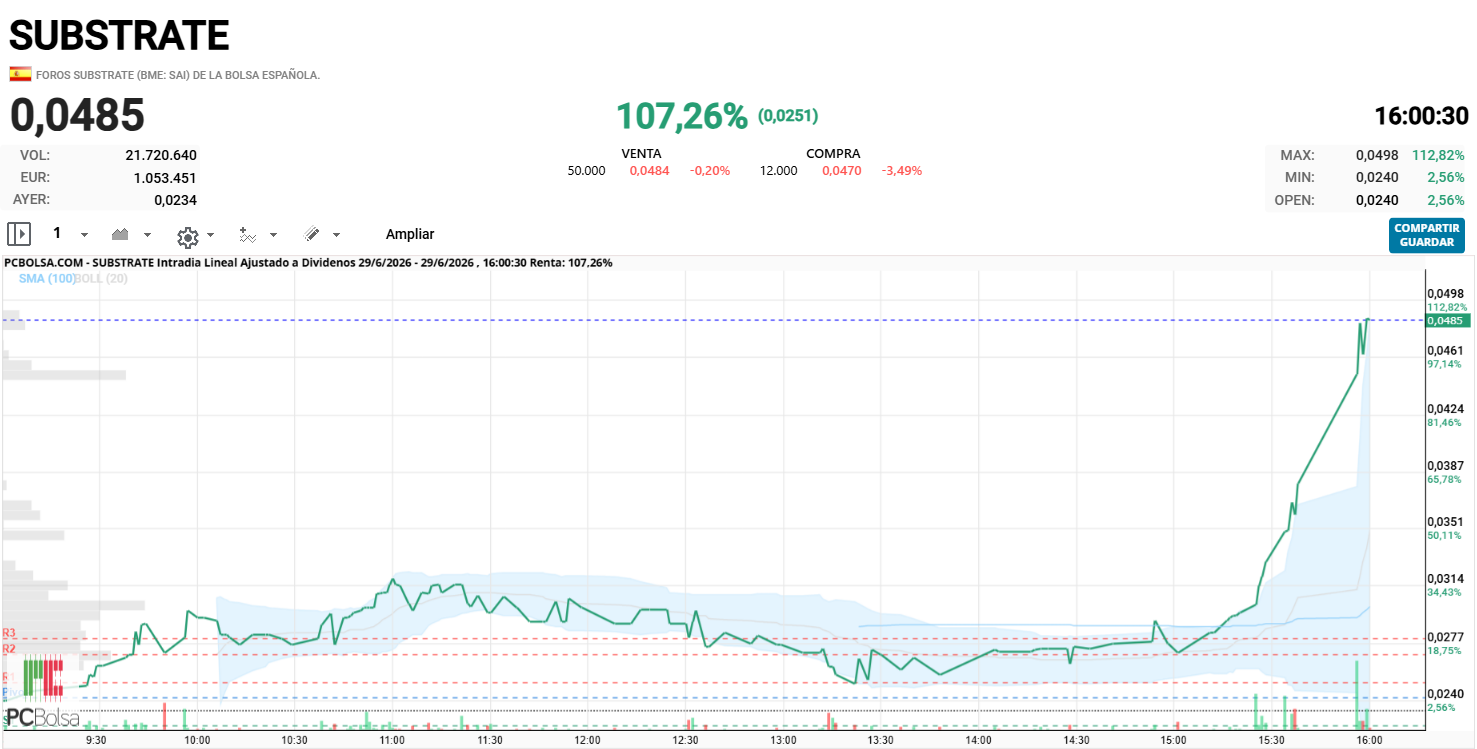Click the VENTA quantity 50.000

pos(587,171)
